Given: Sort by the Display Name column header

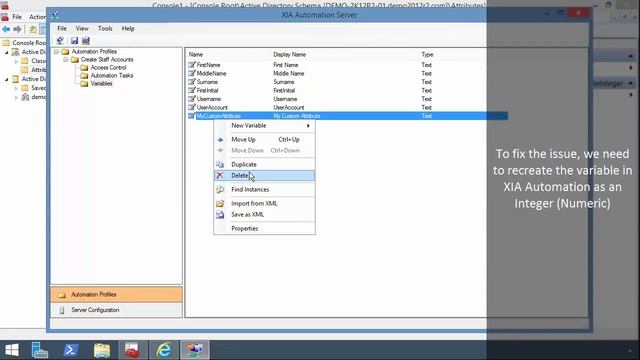Looking at the screenshot, I should coord(289,55).
